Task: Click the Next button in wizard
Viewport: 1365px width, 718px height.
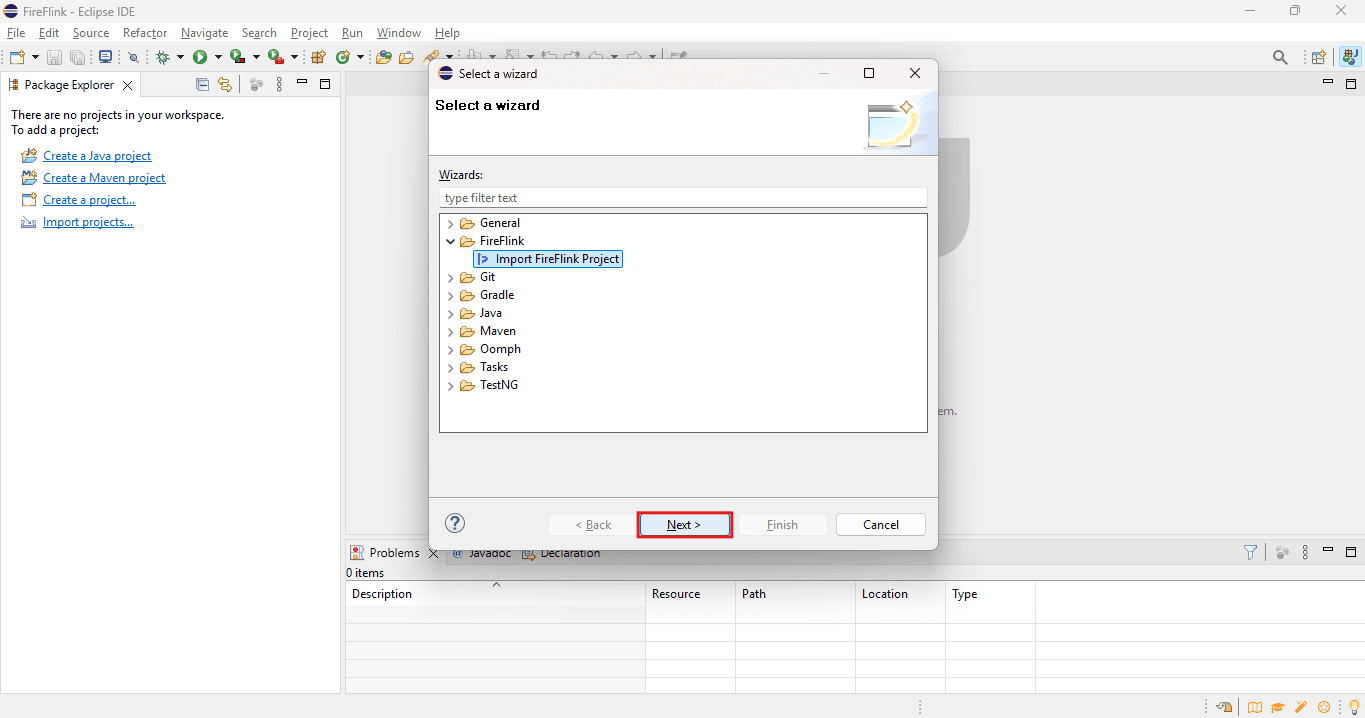Action: (685, 525)
